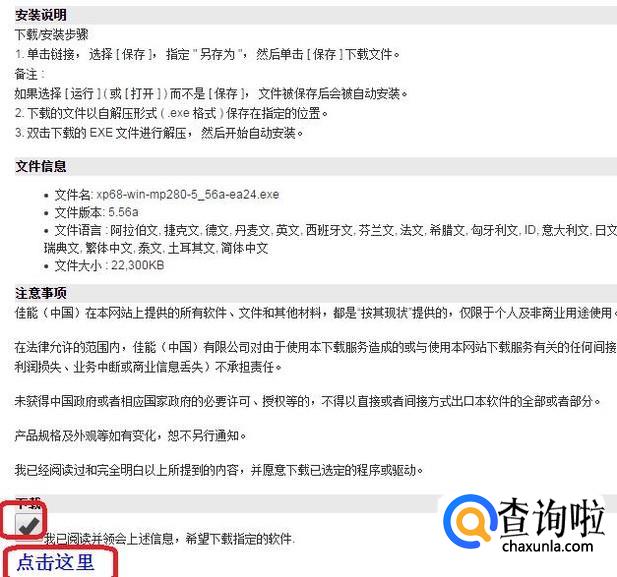The height and width of the screenshot is (577, 617).
Task: Click the 点击这里 download link
Action: coord(55,562)
